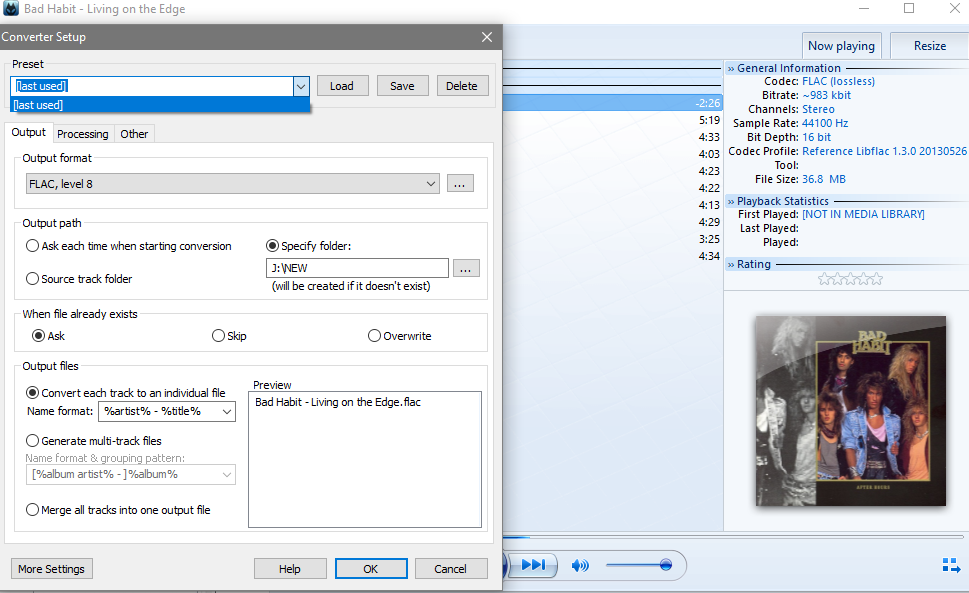The width and height of the screenshot is (969, 593).
Task: Close the Converter Setup dialog
Action: (x=487, y=37)
